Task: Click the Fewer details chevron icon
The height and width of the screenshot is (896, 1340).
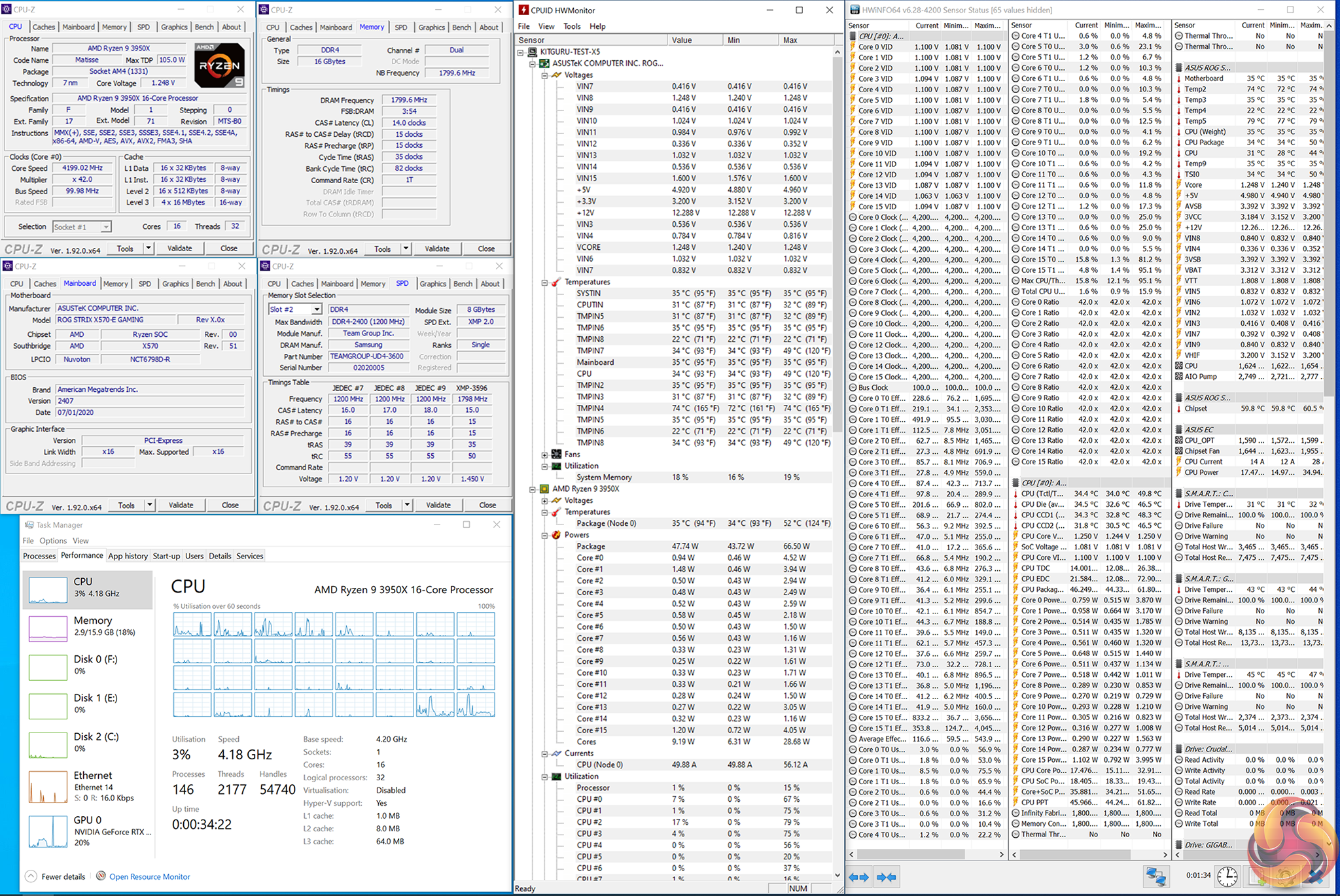Action: (31, 876)
